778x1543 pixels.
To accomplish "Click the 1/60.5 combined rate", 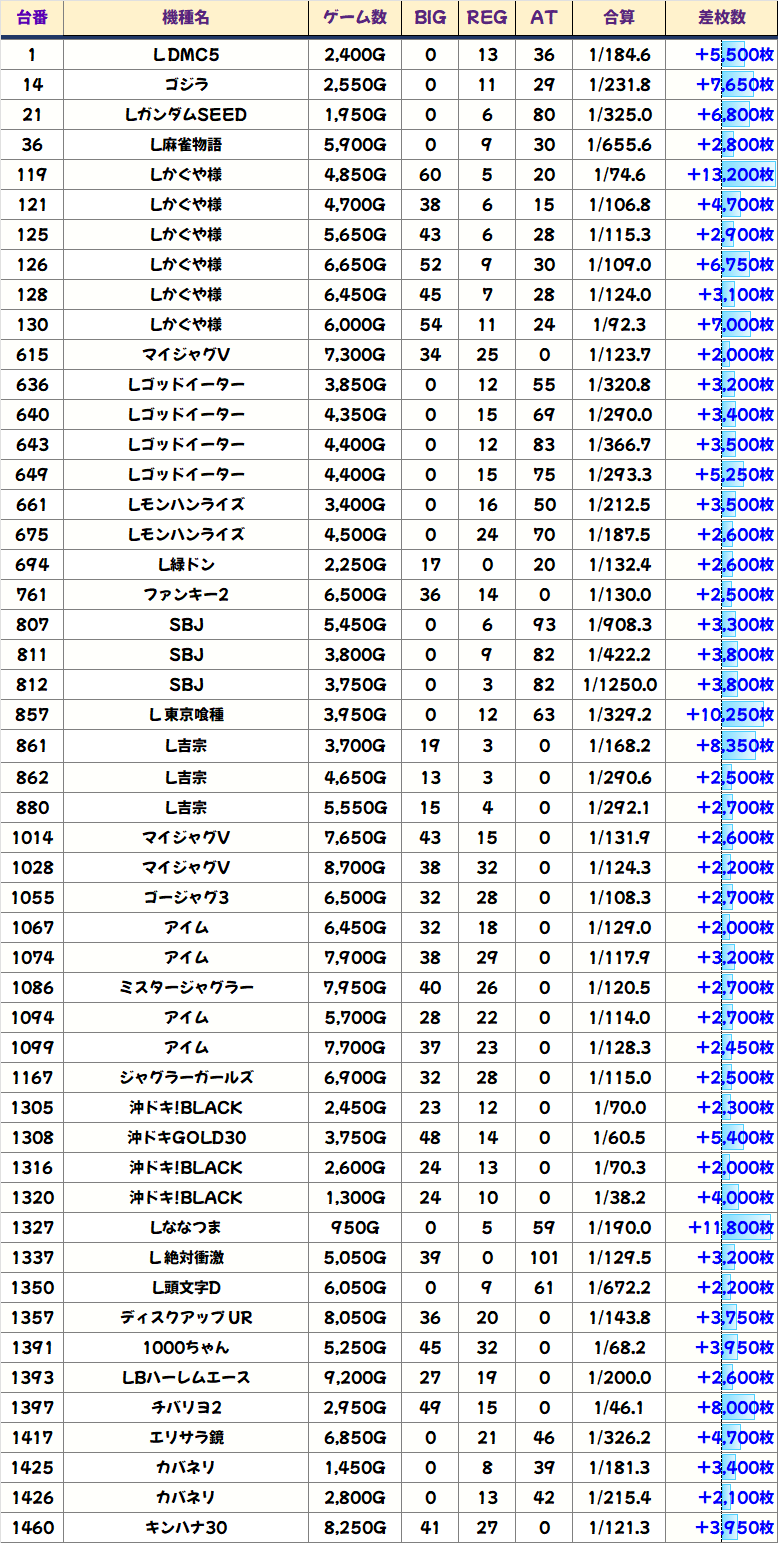I will point(619,1137).
